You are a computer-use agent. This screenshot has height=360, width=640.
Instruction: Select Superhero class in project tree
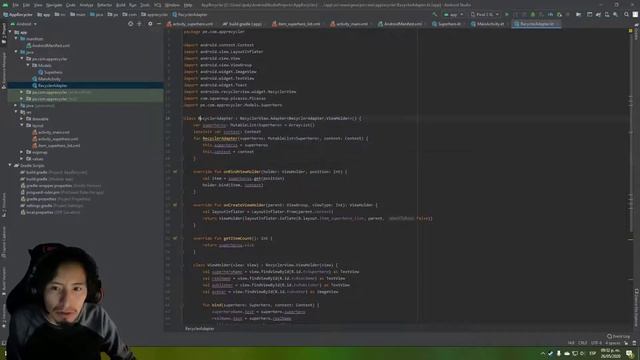click(51, 72)
